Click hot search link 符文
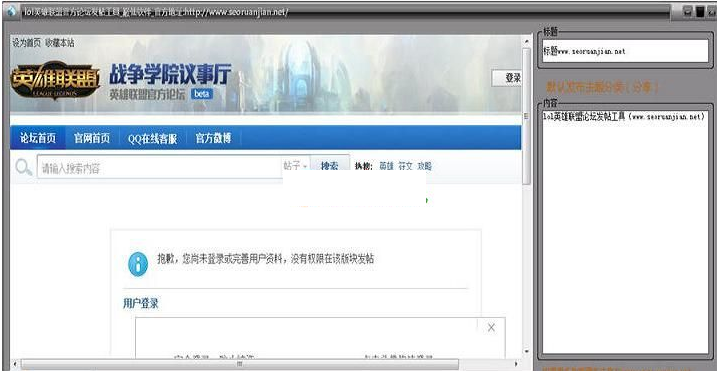Screen dimensions: 717x371 coord(405,167)
